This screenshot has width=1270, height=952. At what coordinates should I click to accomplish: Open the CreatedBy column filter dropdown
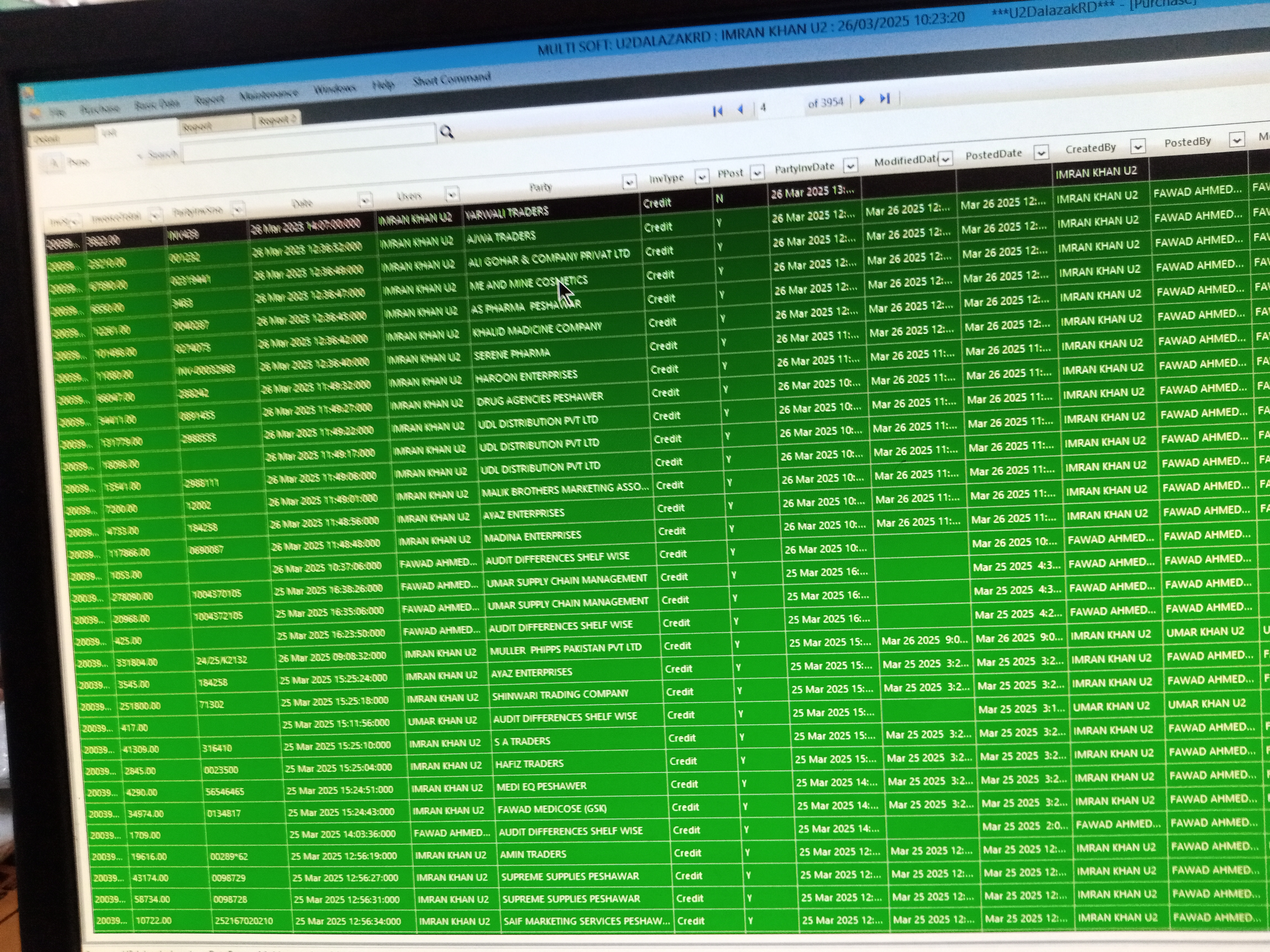(x=1137, y=147)
